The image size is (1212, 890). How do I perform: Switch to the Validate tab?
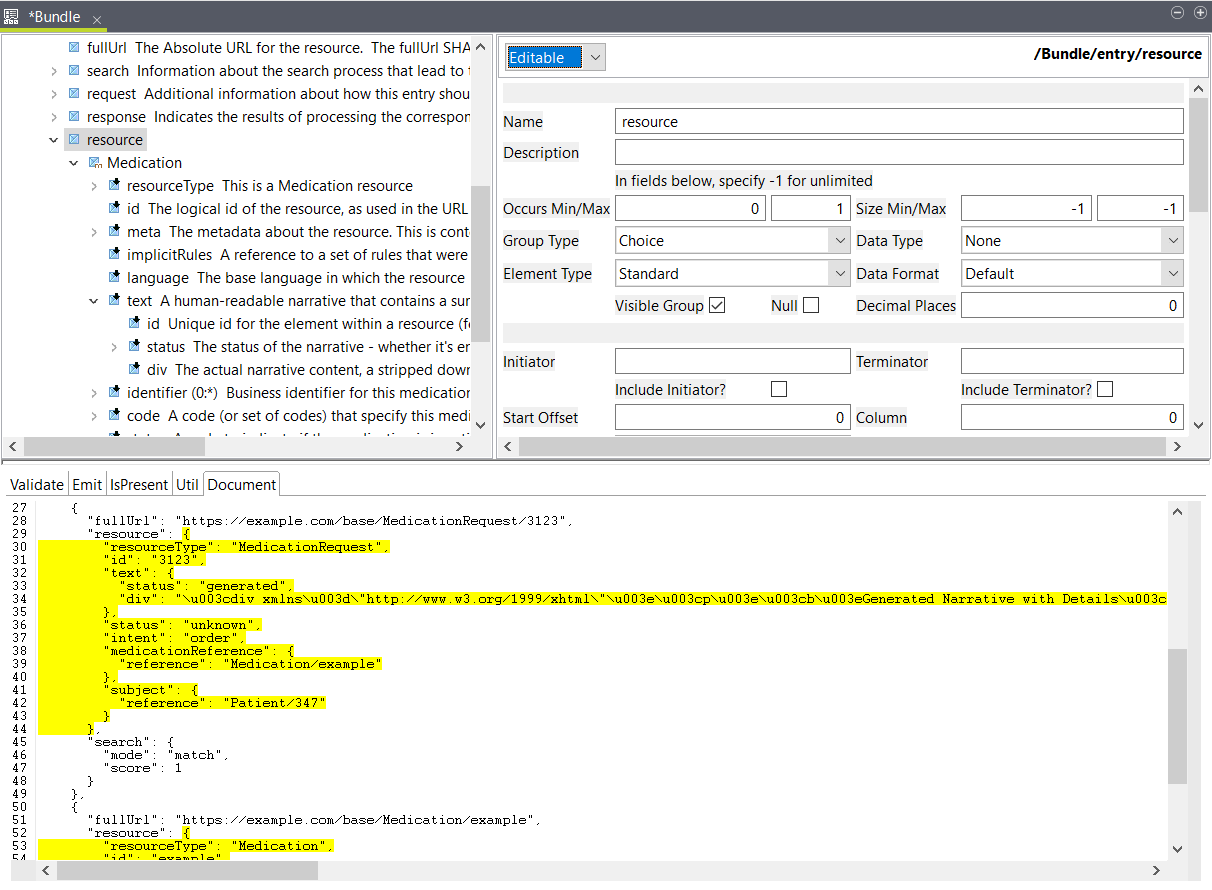point(37,485)
